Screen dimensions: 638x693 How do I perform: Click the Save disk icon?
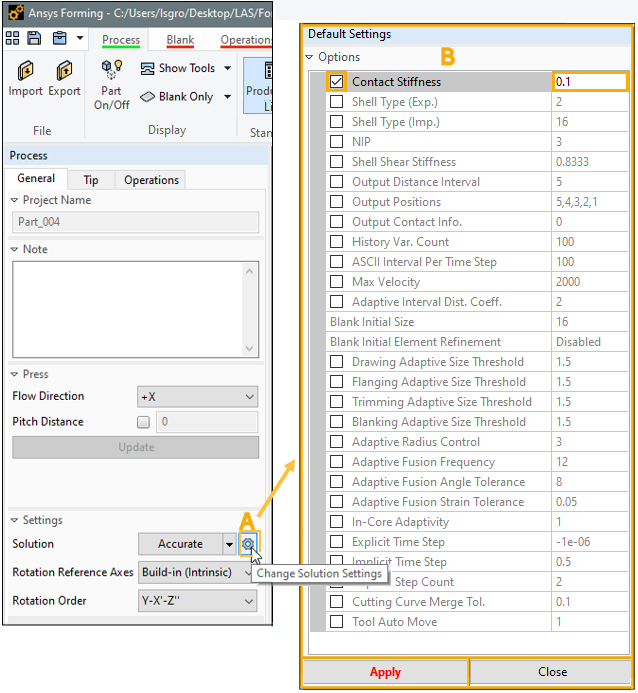34,38
